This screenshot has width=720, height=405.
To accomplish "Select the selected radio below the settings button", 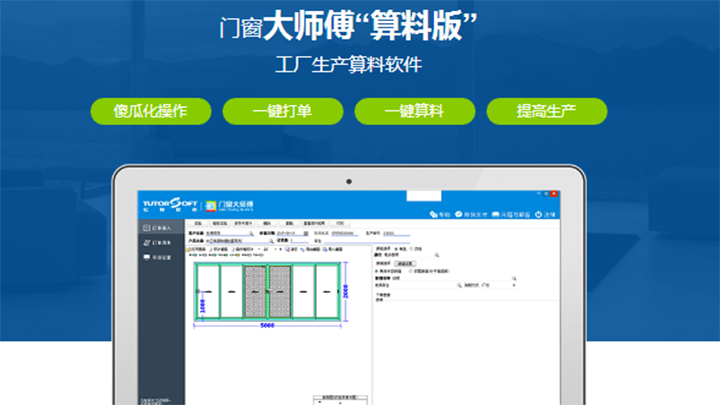I will click(x=377, y=271).
